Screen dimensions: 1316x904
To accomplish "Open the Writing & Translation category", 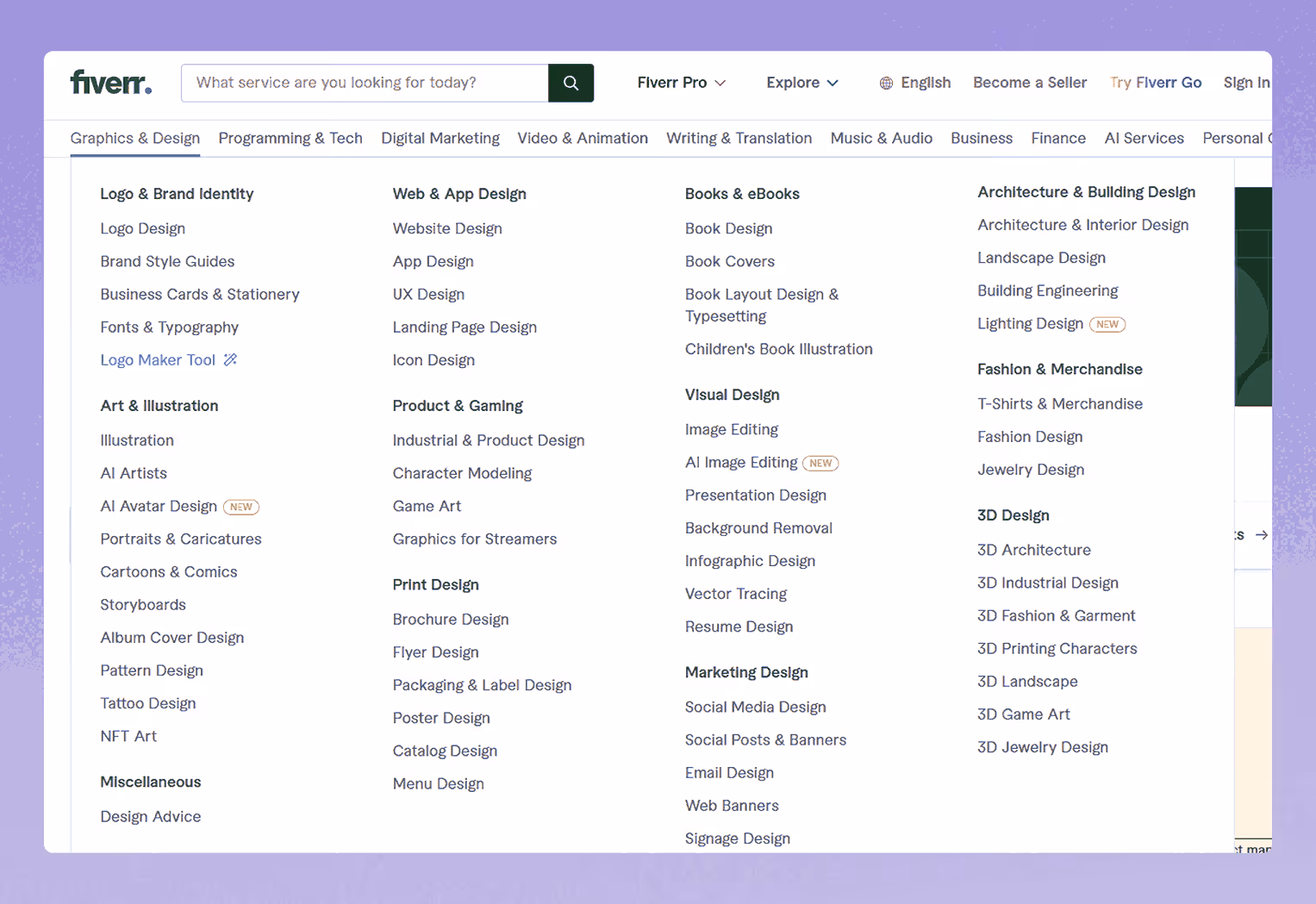I will 739,138.
